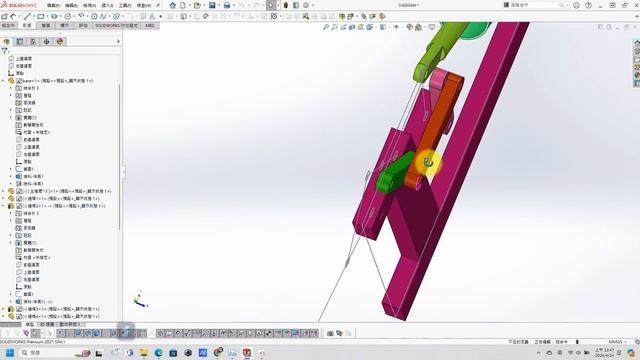Save the assembly with the Save icon
This screenshot has height=360, width=640.
[x=212, y=5]
